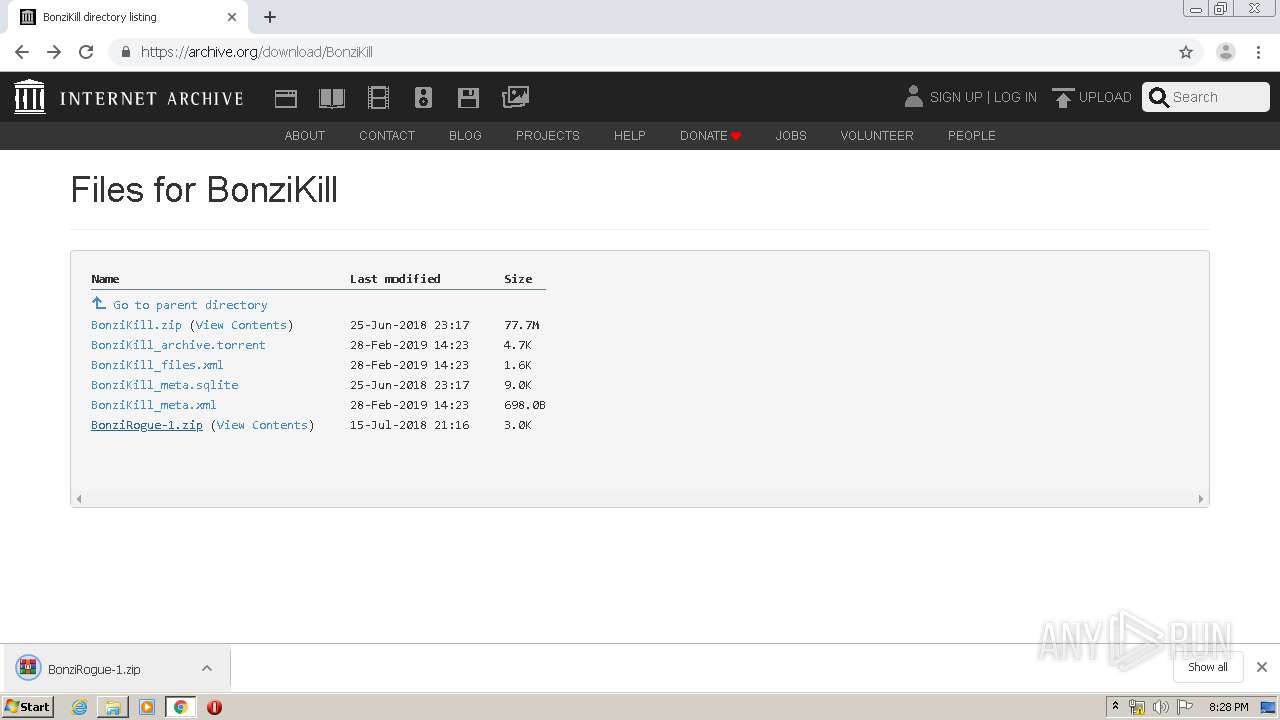Open Windows Media Player taskbar icon

[147, 707]
